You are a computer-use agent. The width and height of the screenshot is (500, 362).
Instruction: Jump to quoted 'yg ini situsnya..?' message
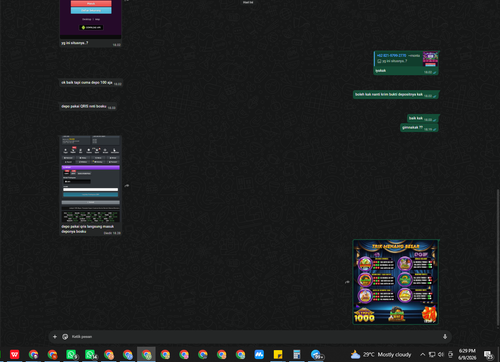[406, 59]
